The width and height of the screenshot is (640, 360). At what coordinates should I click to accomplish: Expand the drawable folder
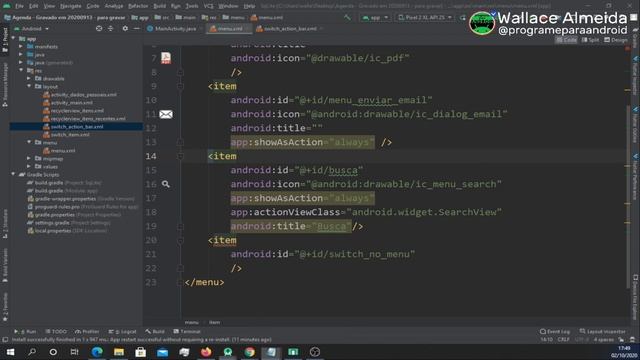click(x=29, y=78)
